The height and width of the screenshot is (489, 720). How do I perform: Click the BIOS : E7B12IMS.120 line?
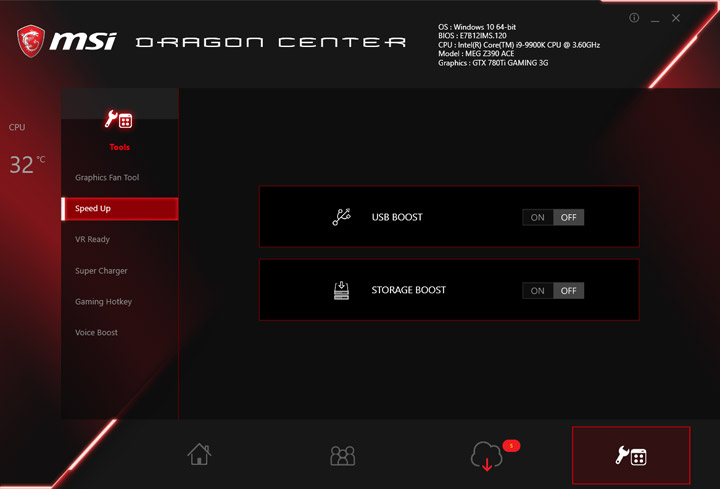[x=472, y=36]
